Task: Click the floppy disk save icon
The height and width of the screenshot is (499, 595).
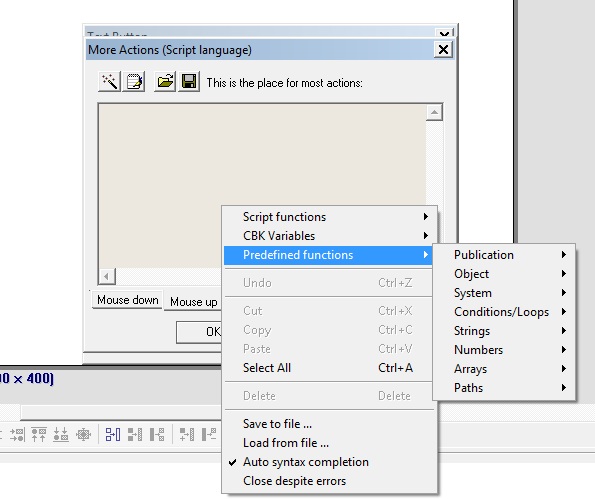Action: [189, 81]
